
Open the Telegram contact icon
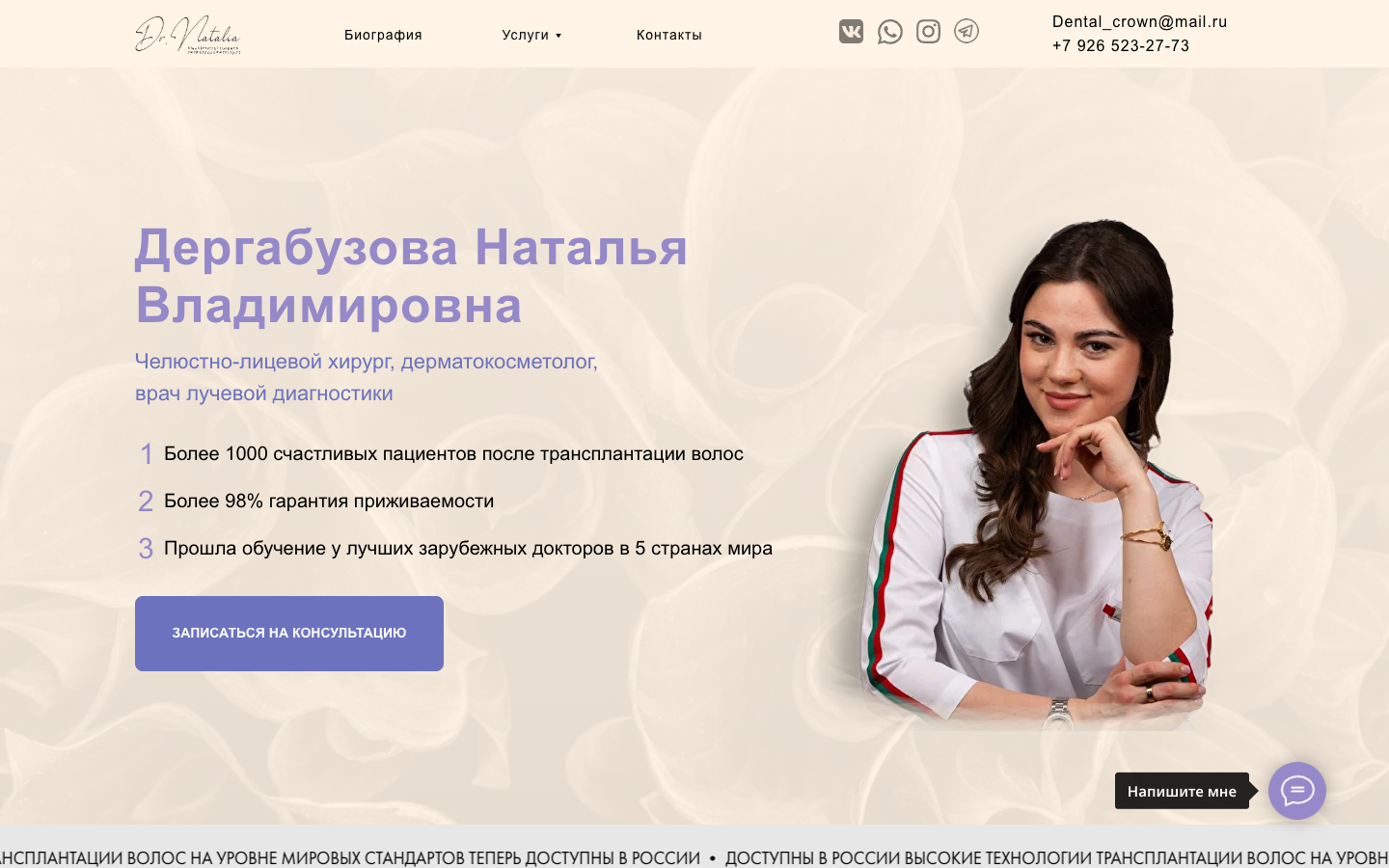pyautogui.click(x=967, y=32)
